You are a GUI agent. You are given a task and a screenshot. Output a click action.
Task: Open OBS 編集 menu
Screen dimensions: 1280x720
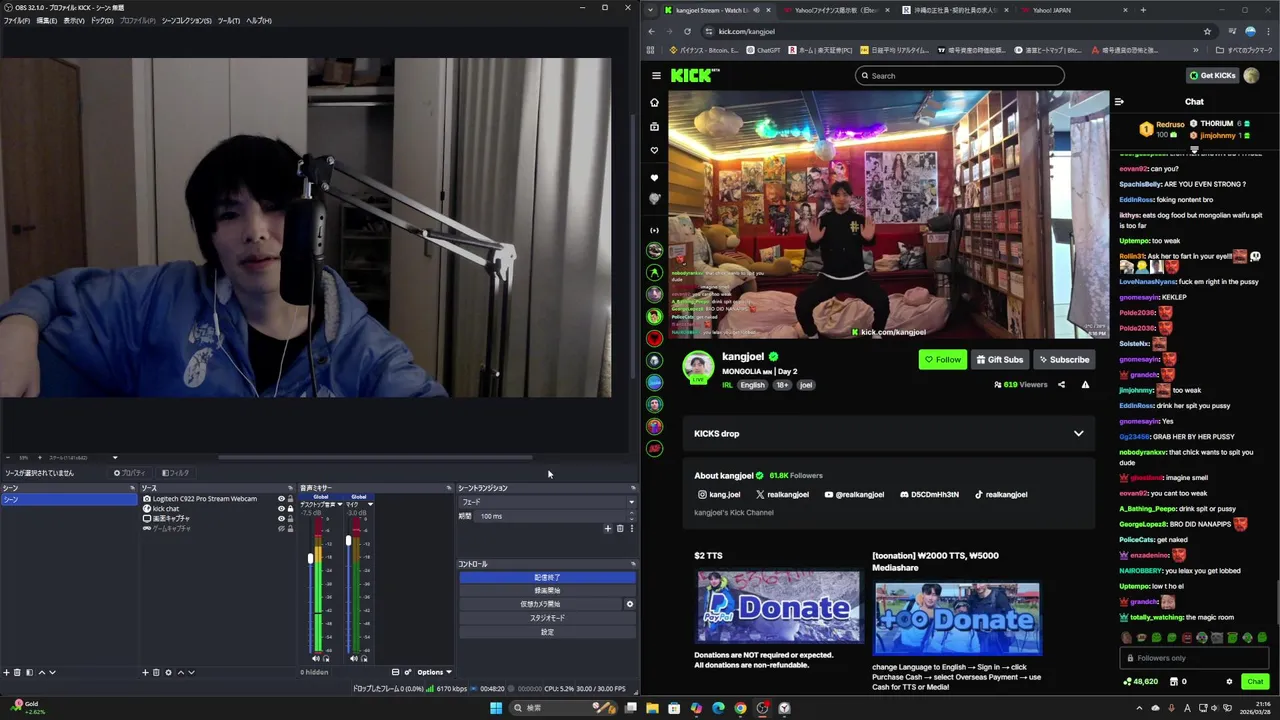coord(46,20)
